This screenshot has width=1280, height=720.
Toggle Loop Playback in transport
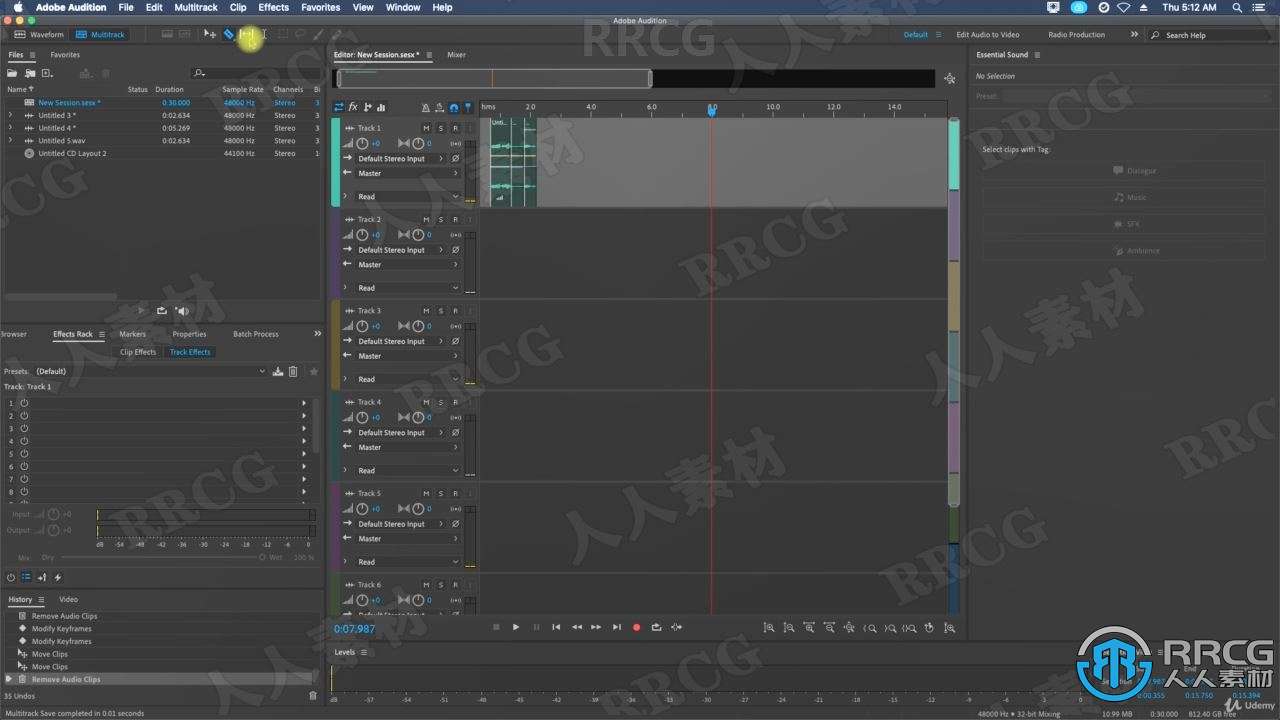[x=656, y=627]
